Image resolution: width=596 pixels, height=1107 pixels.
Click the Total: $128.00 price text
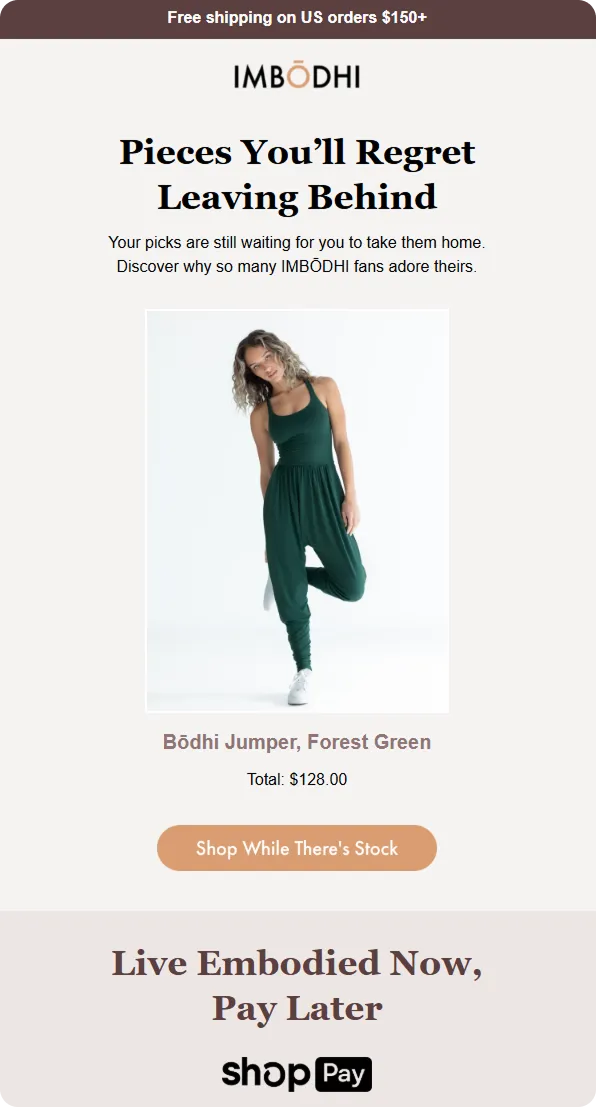[297, 779]
